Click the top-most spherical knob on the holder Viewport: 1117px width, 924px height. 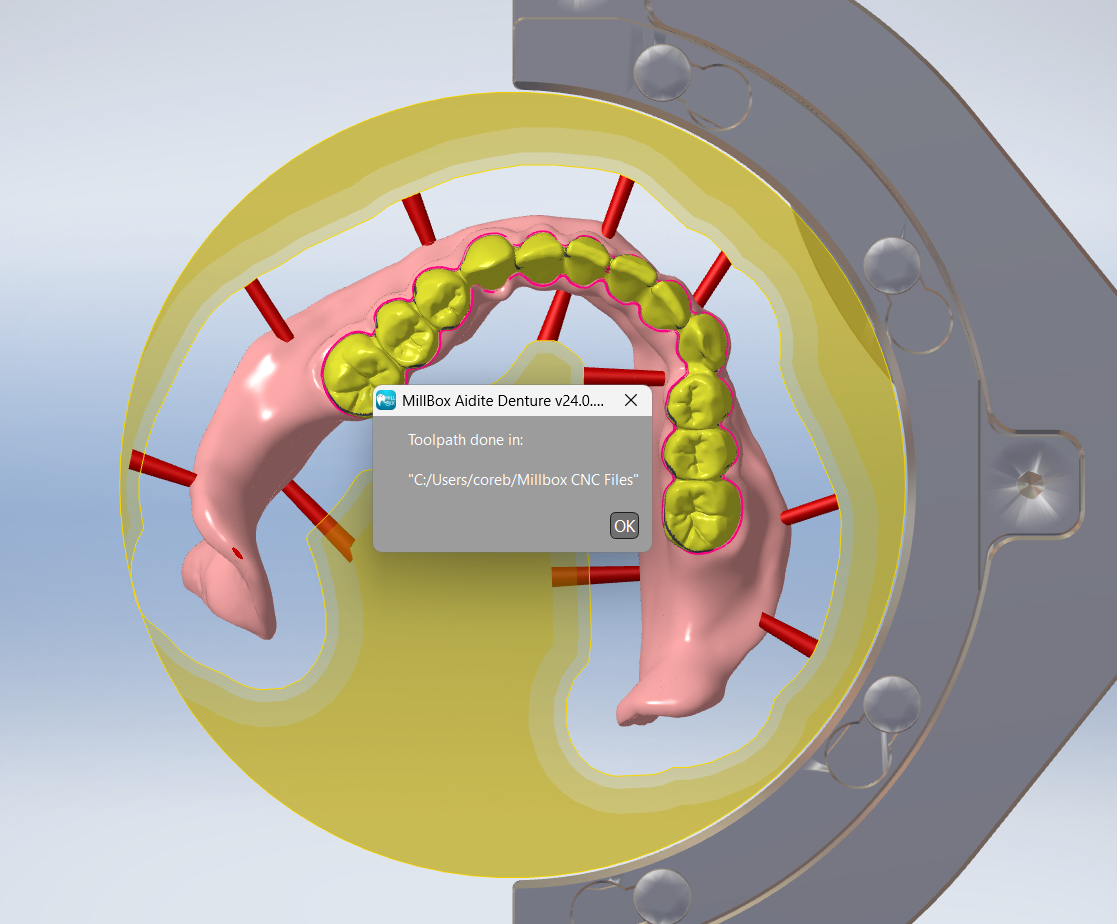[x=659, y=68]
